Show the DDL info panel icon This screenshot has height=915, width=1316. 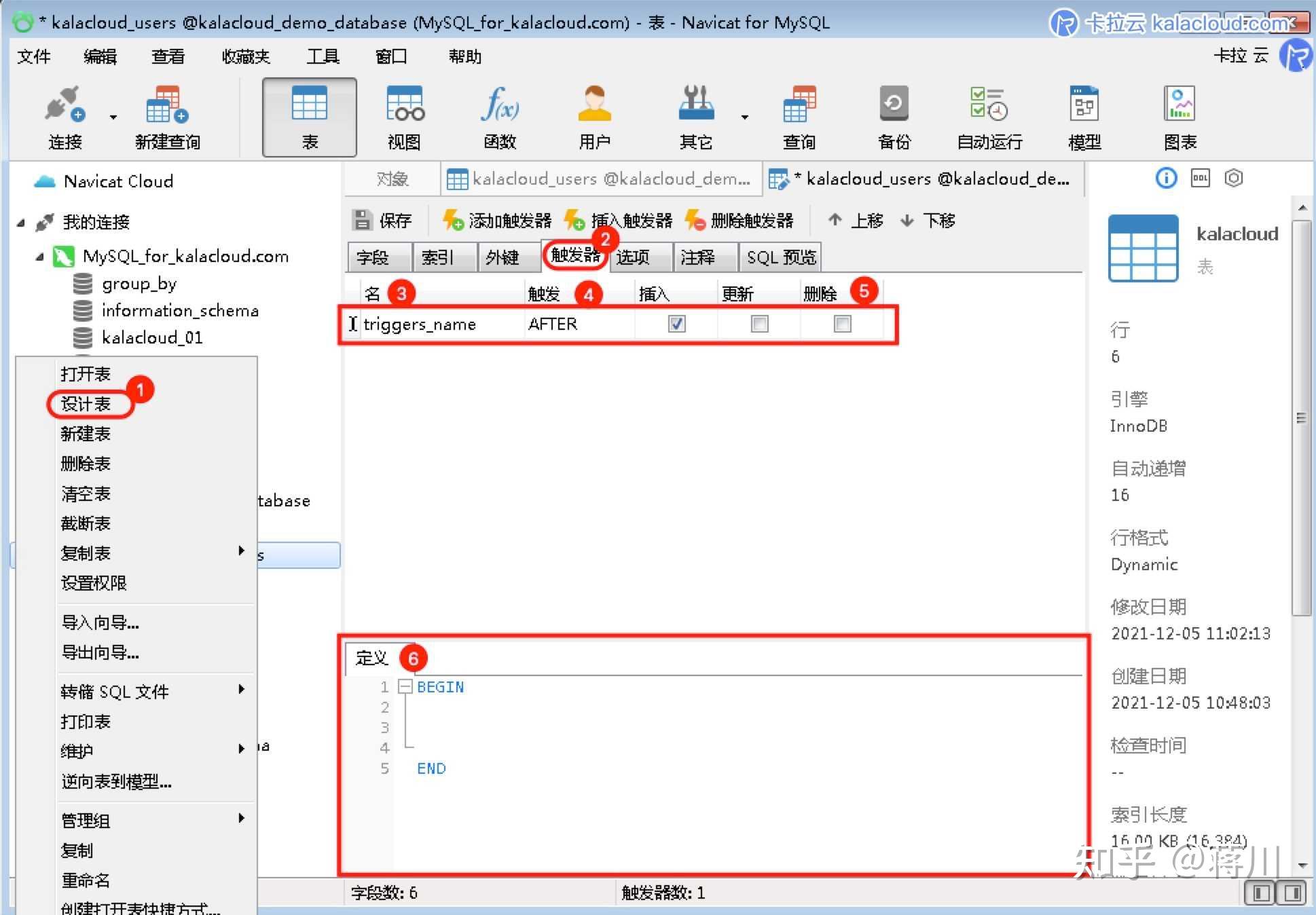pyautogui.click(x=1200, y=179)
